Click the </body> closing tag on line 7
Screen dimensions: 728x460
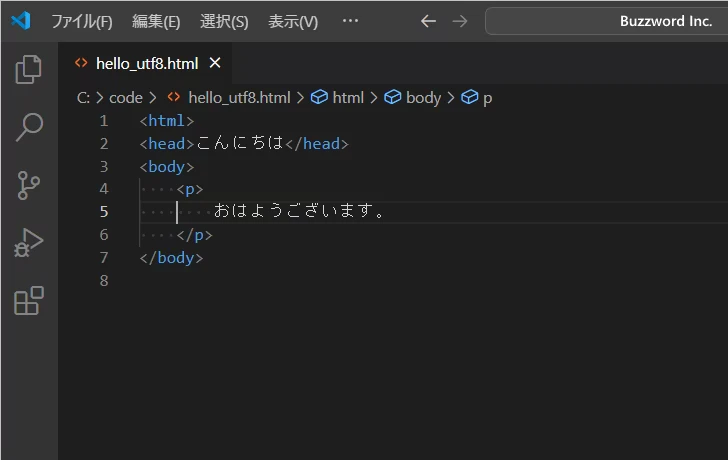pyautogui.click(x=171, y=258)
